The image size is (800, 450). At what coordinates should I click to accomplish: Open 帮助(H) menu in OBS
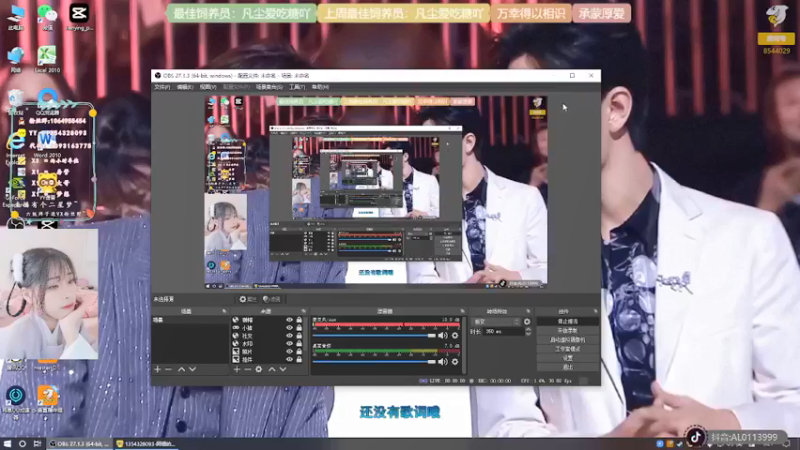[x=320, y=87]
